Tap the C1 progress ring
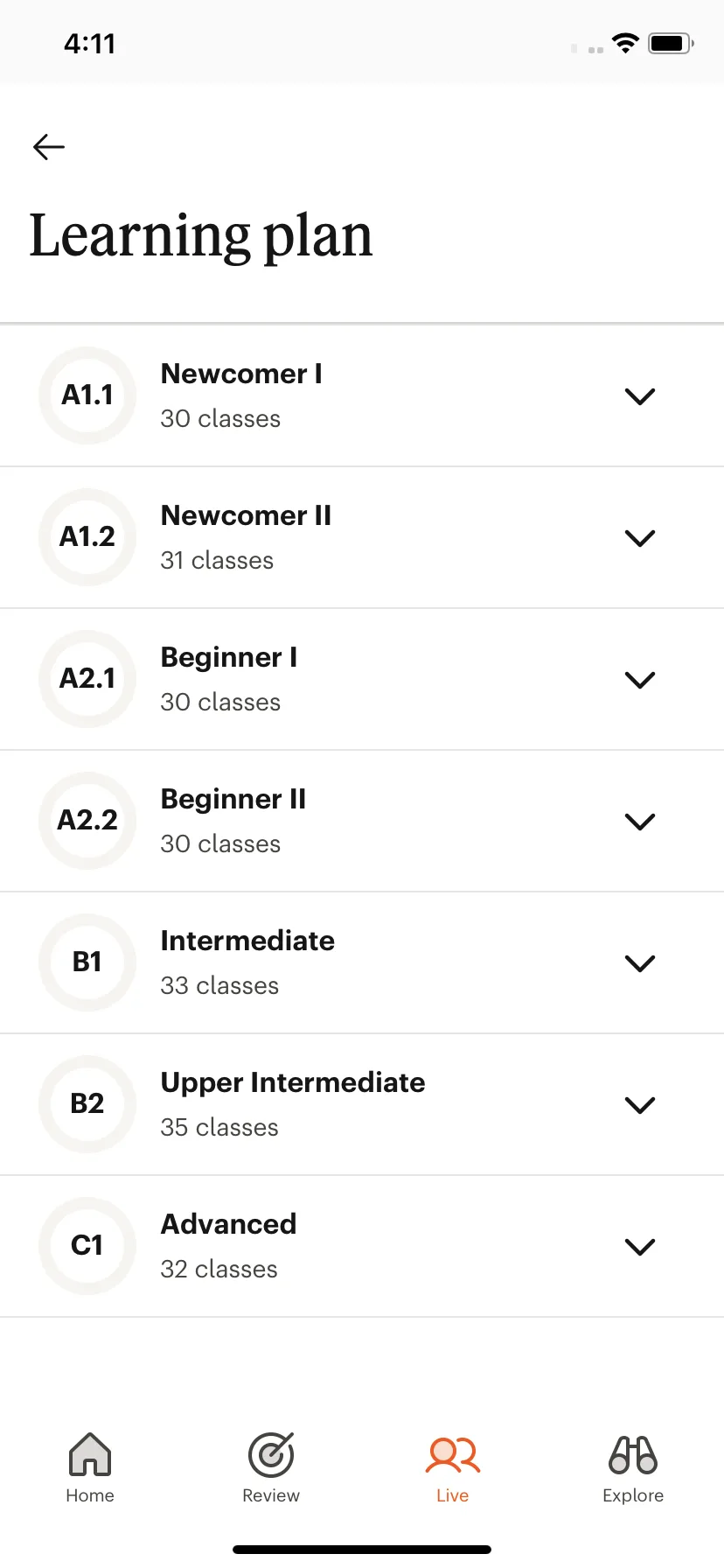Image resolution: width=724 pixels, height=1568 pixels. [x=87, y=1246]
